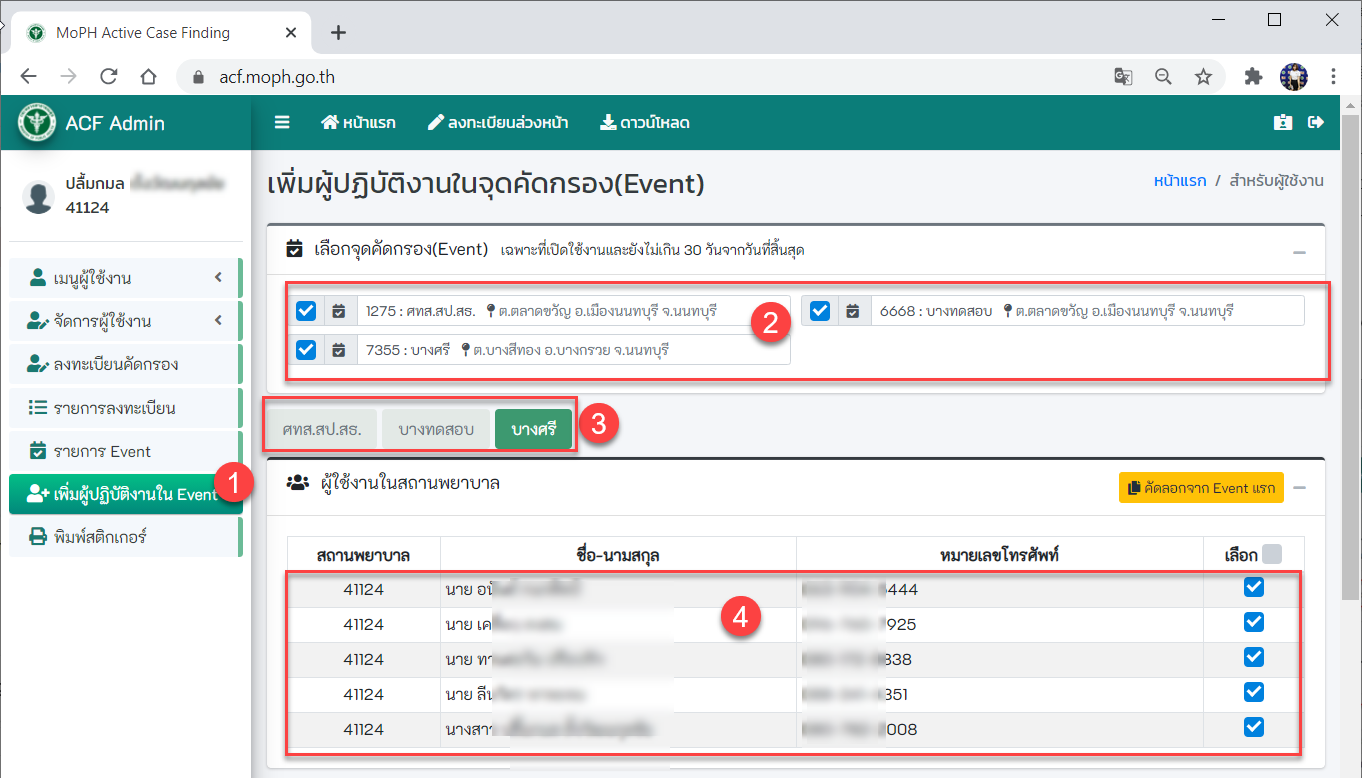
Task: Open Chrome extensions puzzle icon
Action: click(1253, 77)
